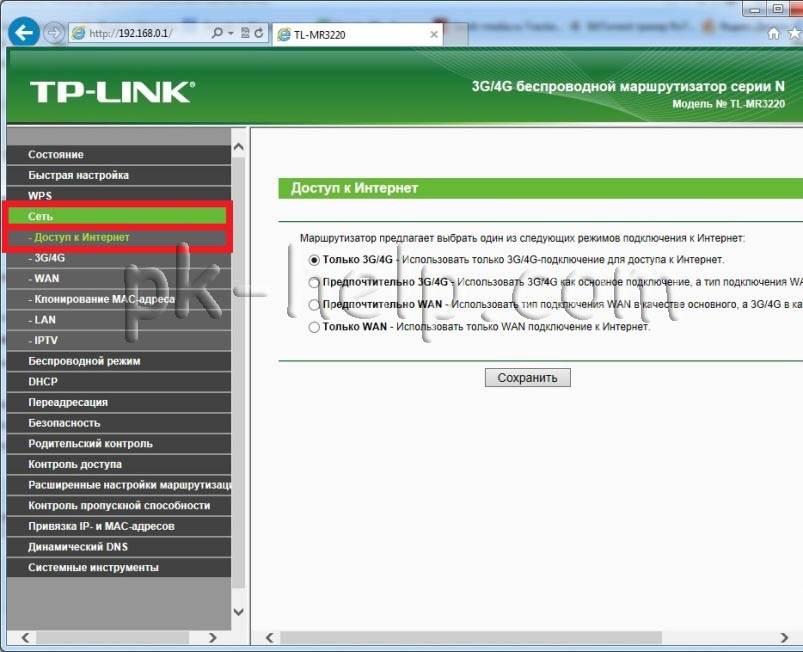The width and height of the screenshot is (803, 652).
Task: Open "Привязка IP- и MAC-адресов" menu item
Action: coord(119,527)
